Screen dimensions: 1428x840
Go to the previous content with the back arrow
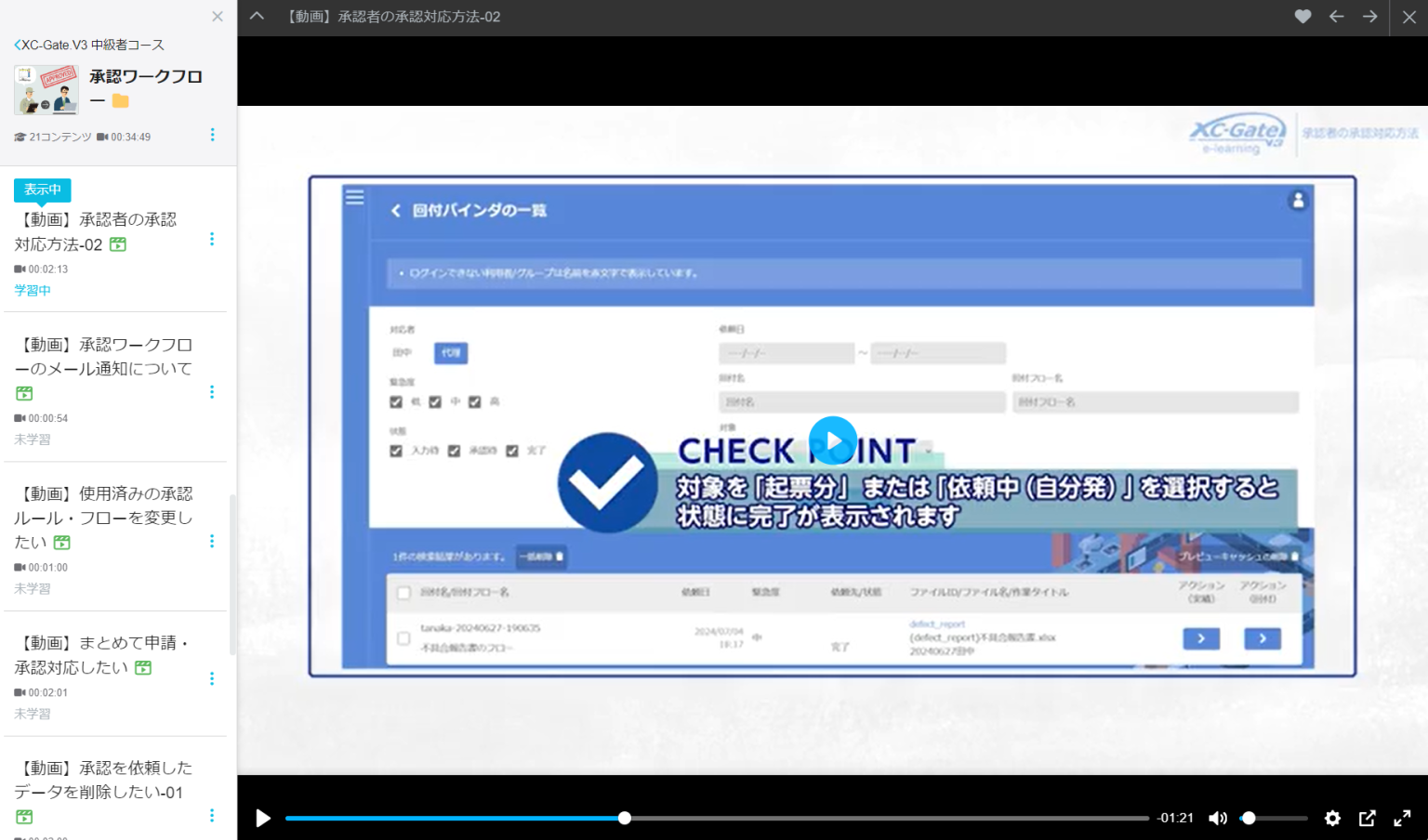coord(1336,17)
